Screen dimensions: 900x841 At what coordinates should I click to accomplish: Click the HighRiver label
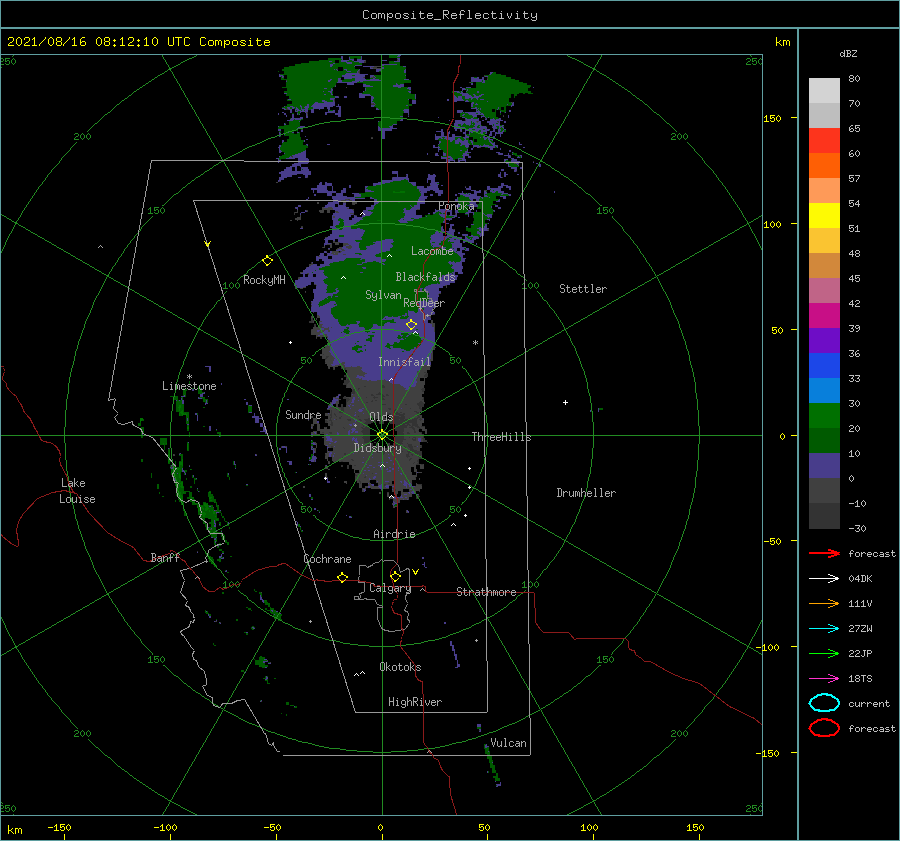pyautogui.click(x=415, y=702)
